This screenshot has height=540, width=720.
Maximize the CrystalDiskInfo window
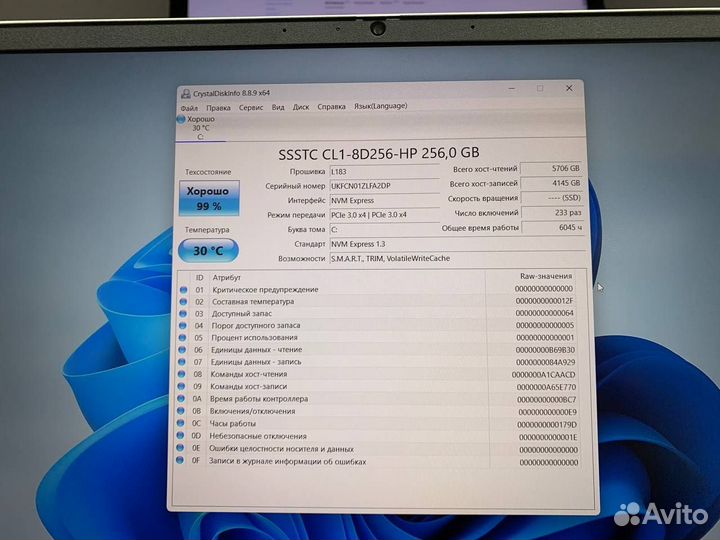[x=540, y=88]
